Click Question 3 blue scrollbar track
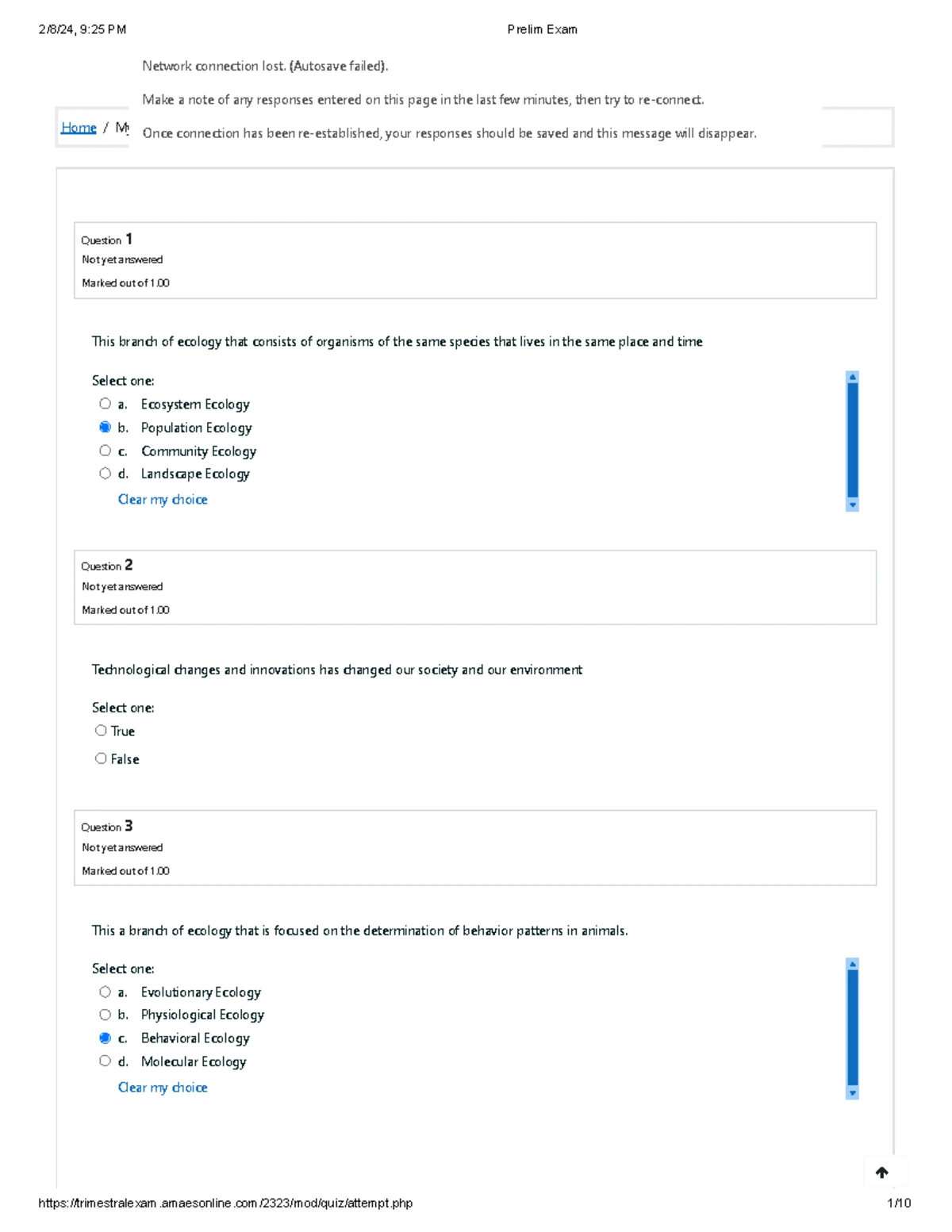952x1232 pixels. point(853,1028)
